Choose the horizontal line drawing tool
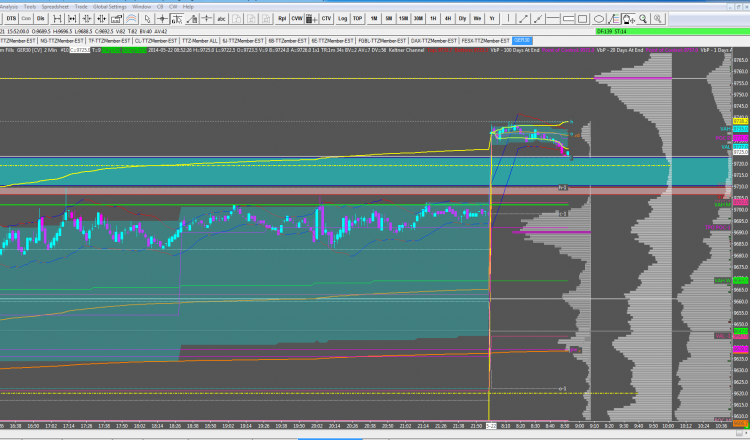The image size is (750, 440). (553, 19)
